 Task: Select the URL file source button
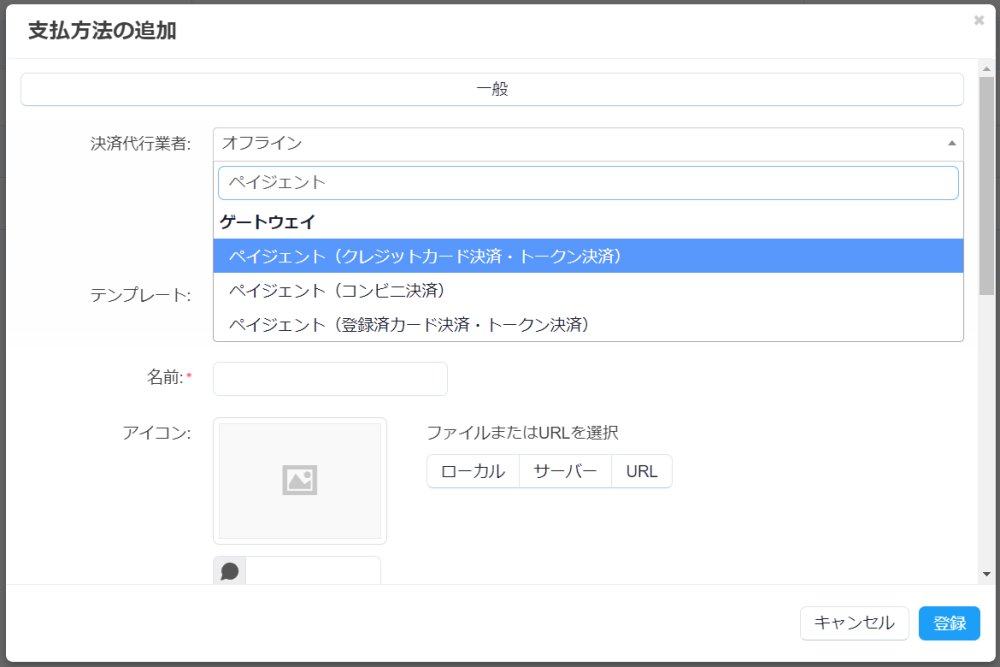[x=642, y=471]
